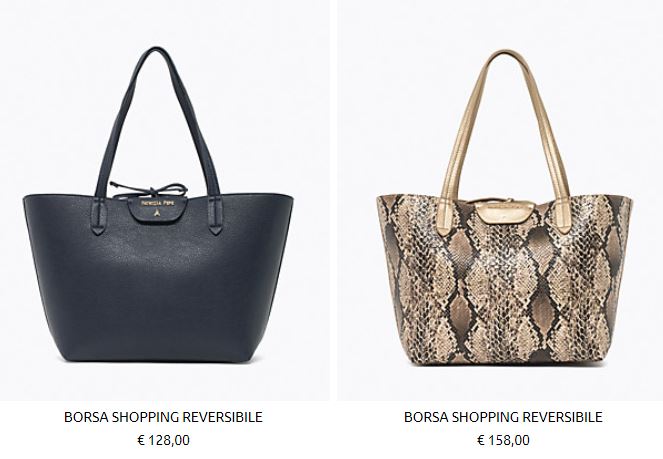663x459 pixels.
Task: Click the leather bow tie on the navy bag
Action: click(x=148, y=189)
